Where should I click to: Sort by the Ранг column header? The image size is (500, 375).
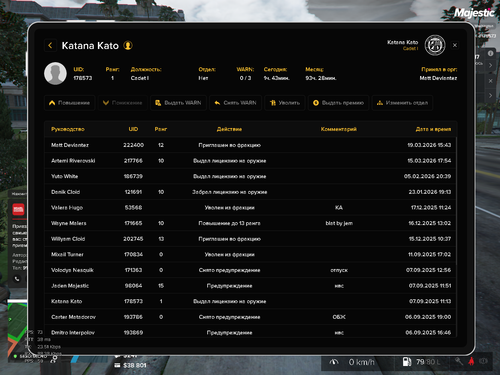[161, 129]
